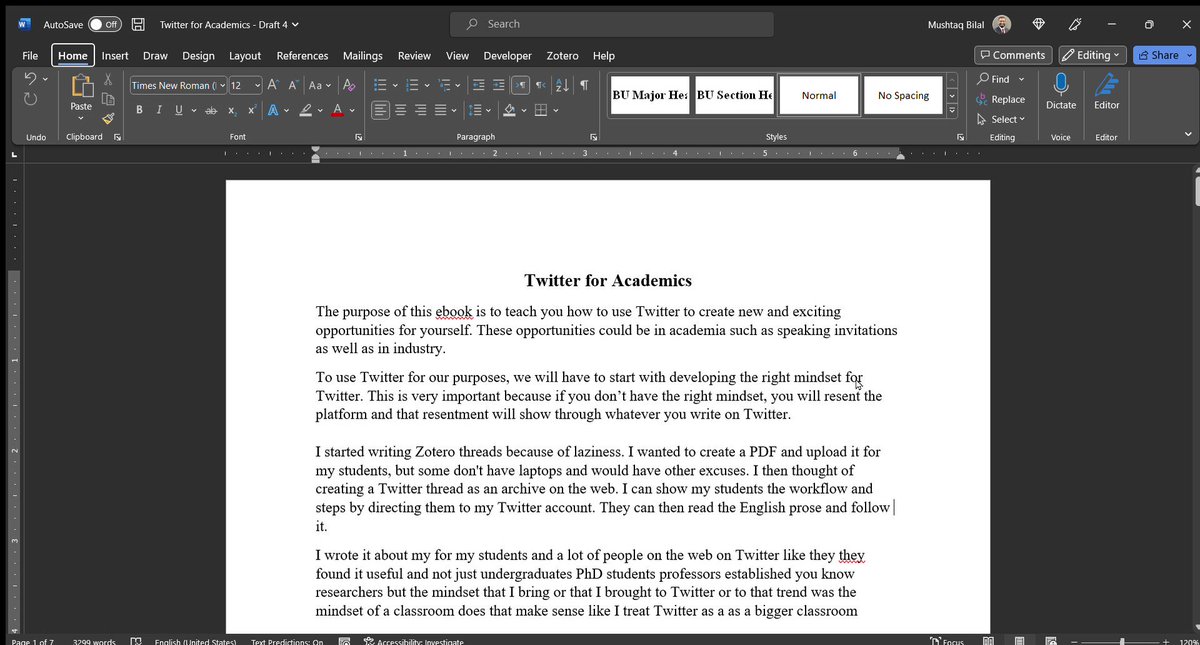Open the font name dropdown
The width and height of the screenshot is (1200, 645).
point(222,86)
